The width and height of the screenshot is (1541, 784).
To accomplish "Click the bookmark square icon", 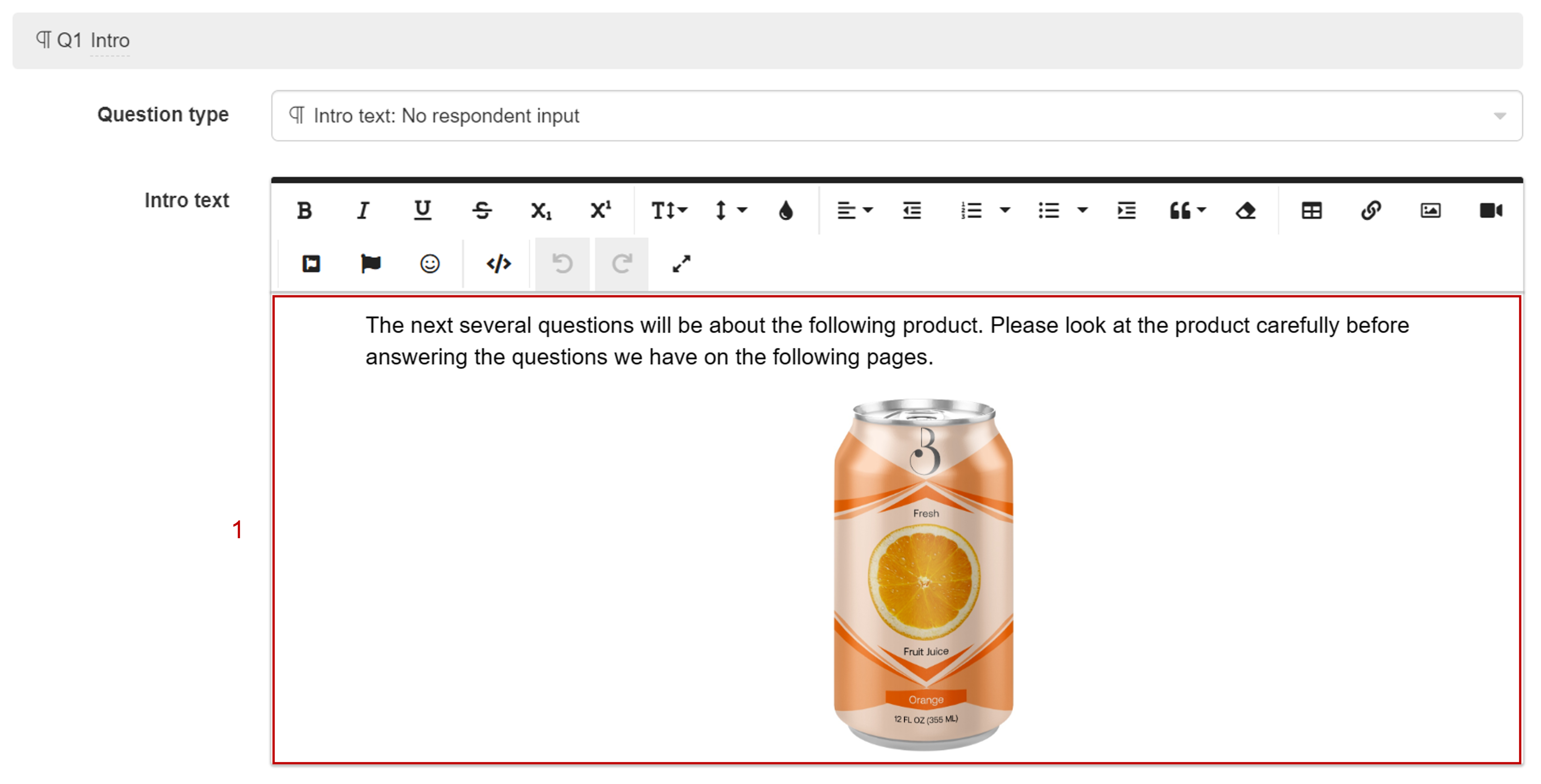I will pos(311,264).
